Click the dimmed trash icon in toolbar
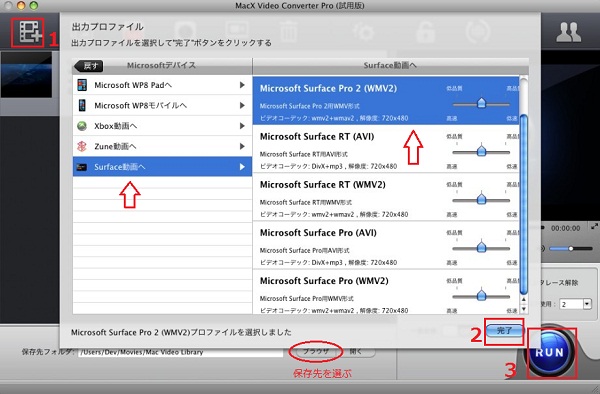The image size is (600, 394). point(289,32)
